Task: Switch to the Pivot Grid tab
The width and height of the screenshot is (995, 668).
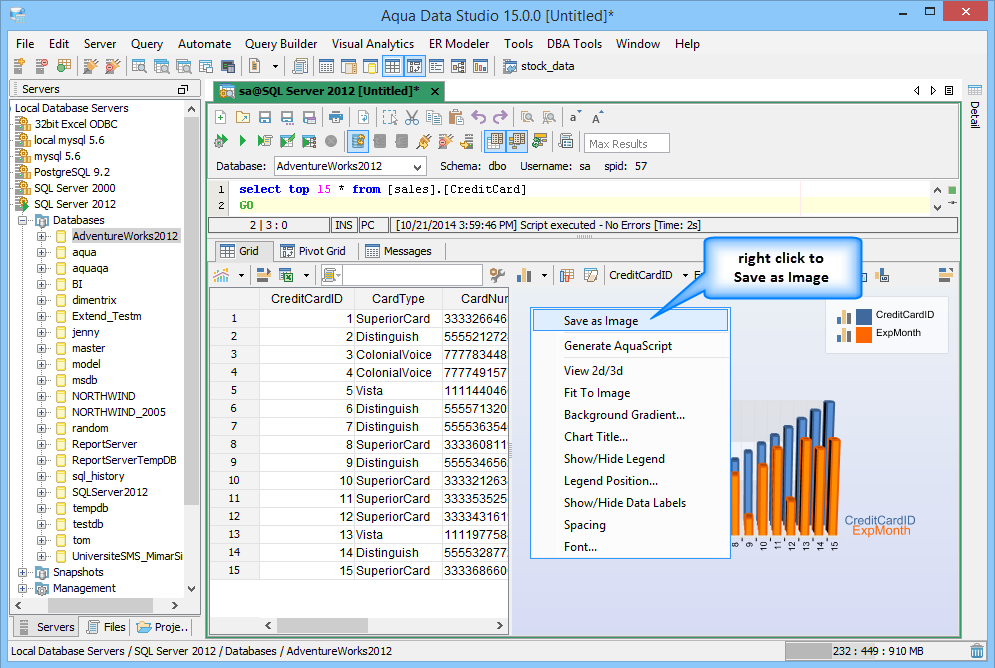Action: [313, 251]
